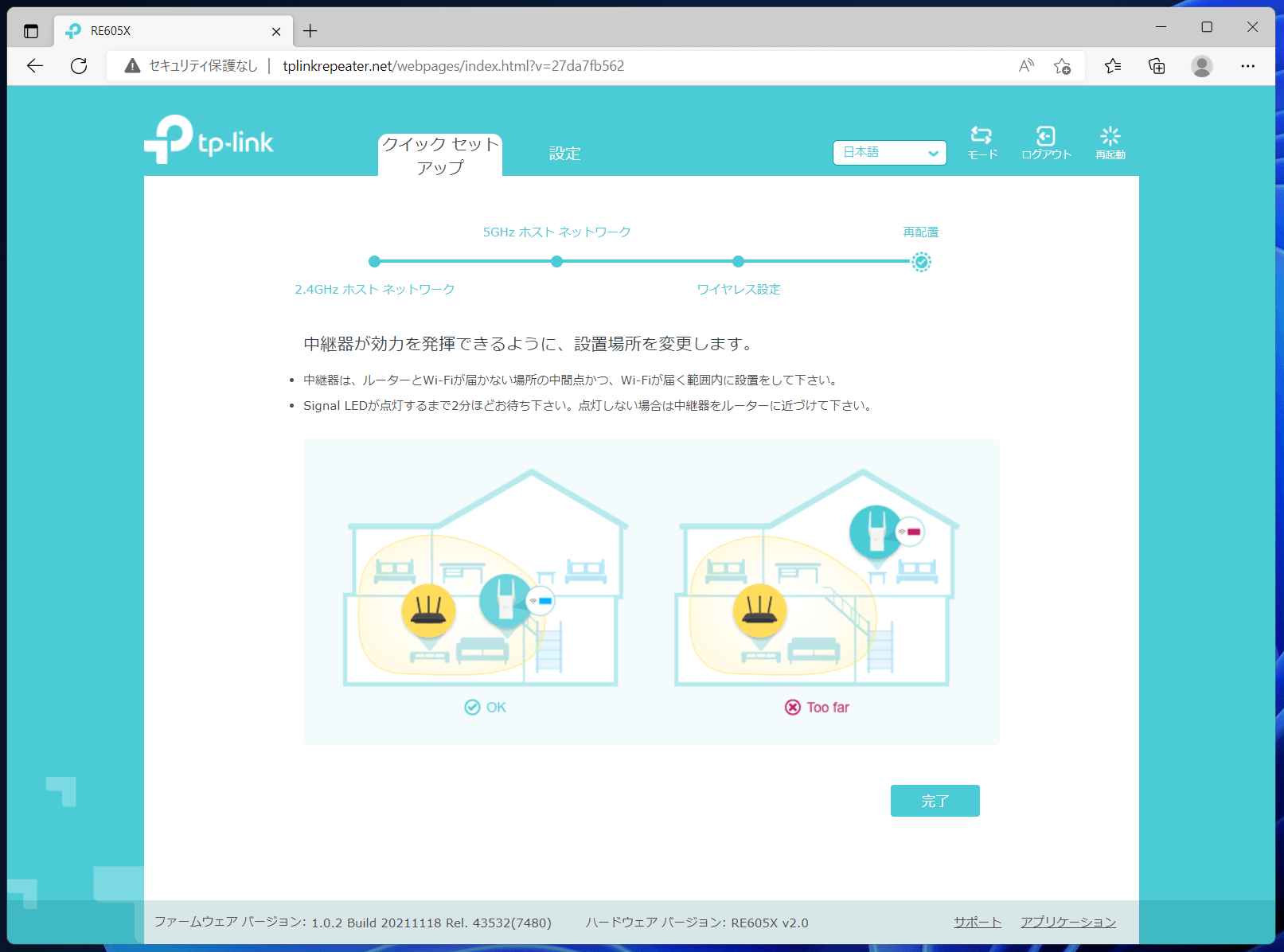The height and width of the screenshot is (952, 1284).
Task: Open the browser profile avatar
Action: click(1201, 66)
